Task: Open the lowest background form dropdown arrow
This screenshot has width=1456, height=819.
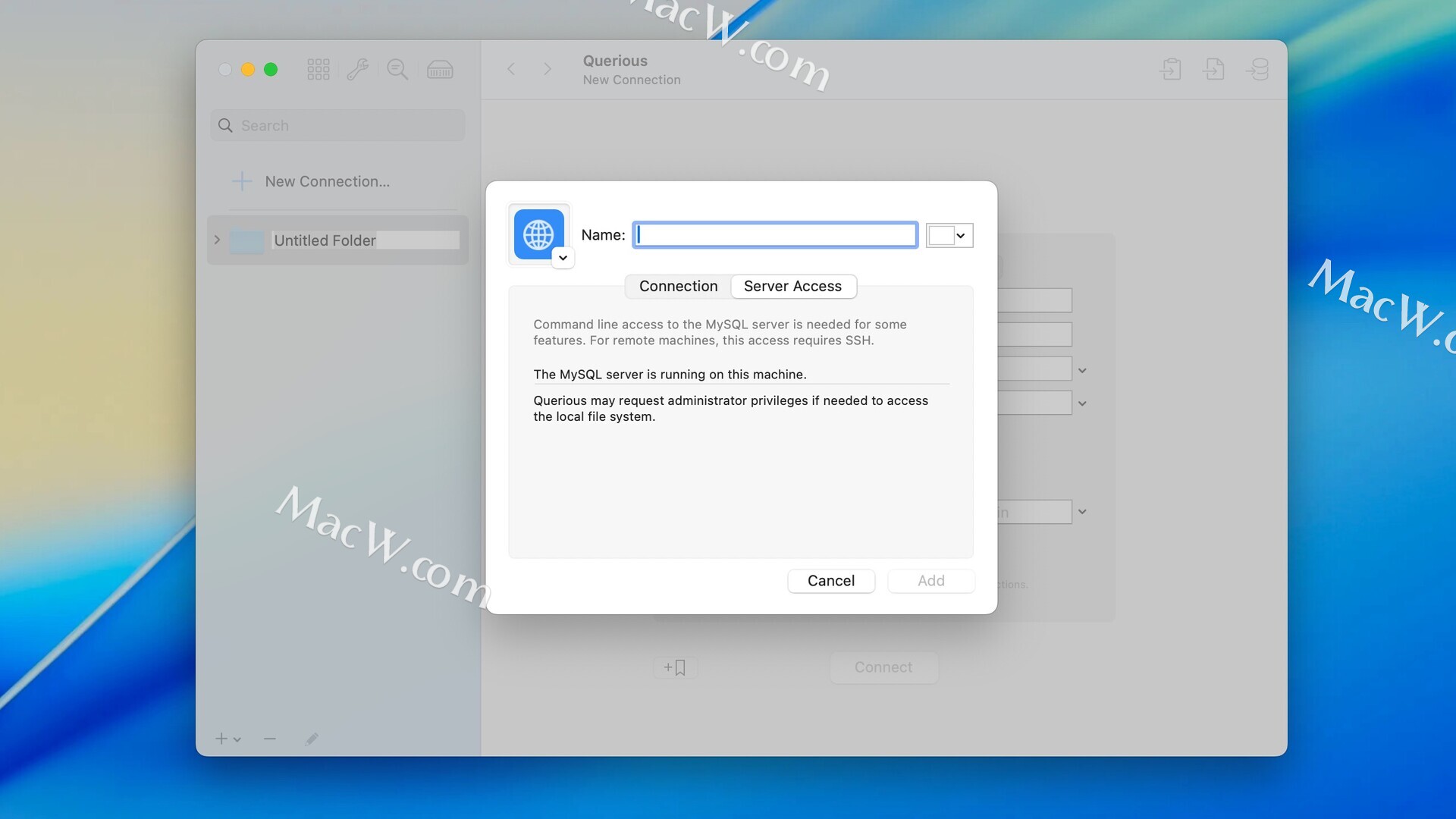Action: 1082,512
